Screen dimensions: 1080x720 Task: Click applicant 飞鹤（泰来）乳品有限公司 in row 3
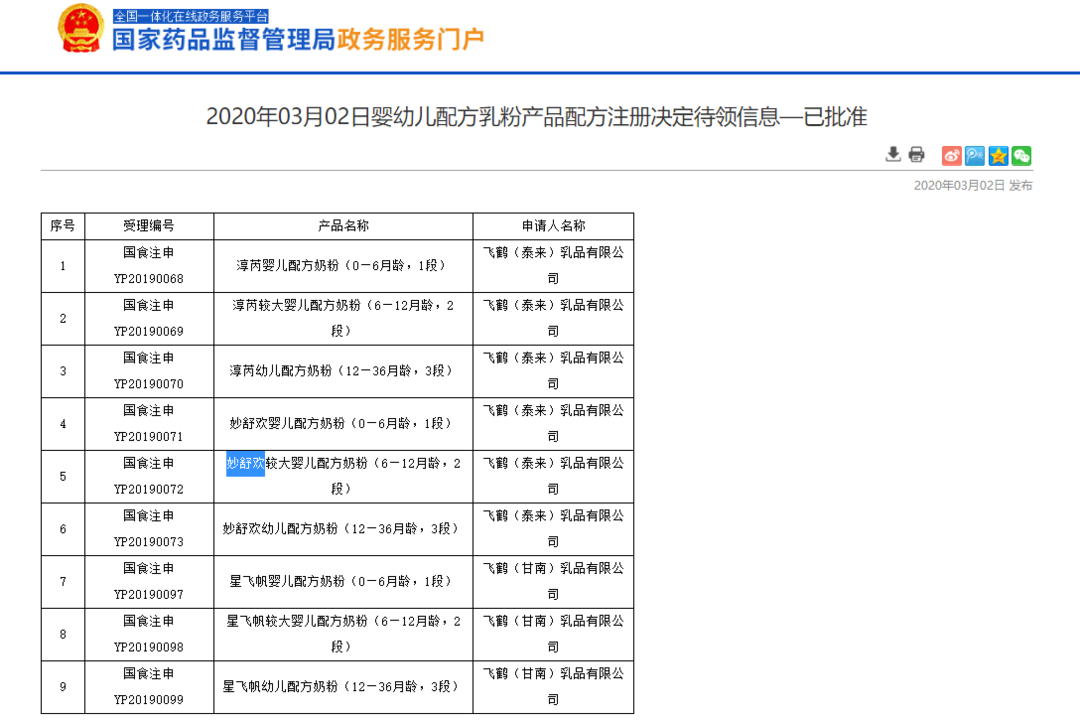[553, 371]
